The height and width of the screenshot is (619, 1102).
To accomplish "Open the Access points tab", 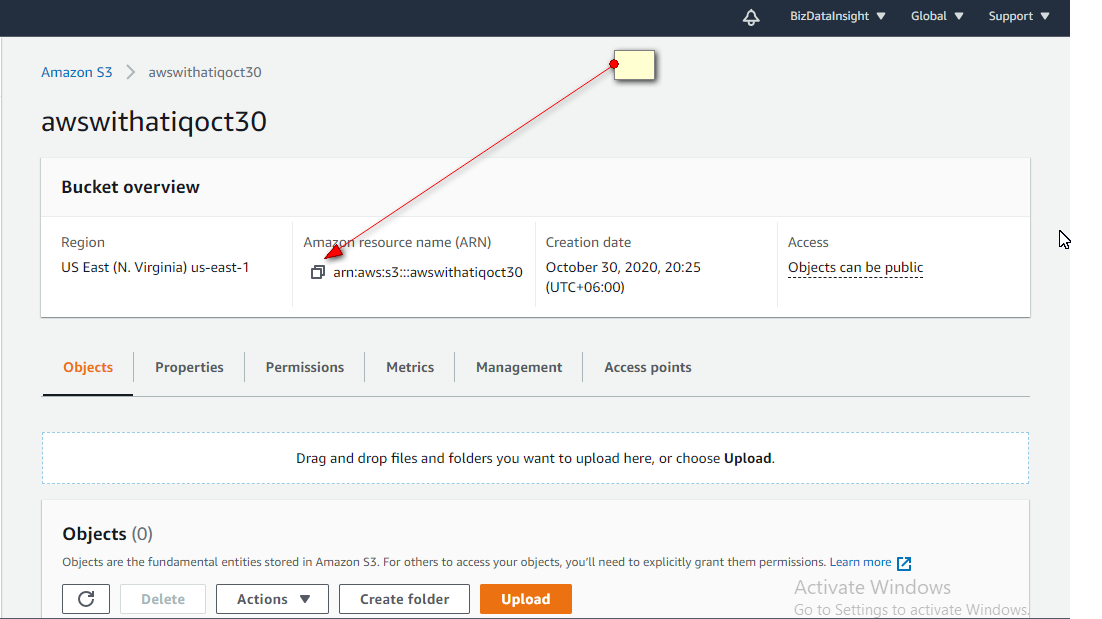I will click(647, 367).
